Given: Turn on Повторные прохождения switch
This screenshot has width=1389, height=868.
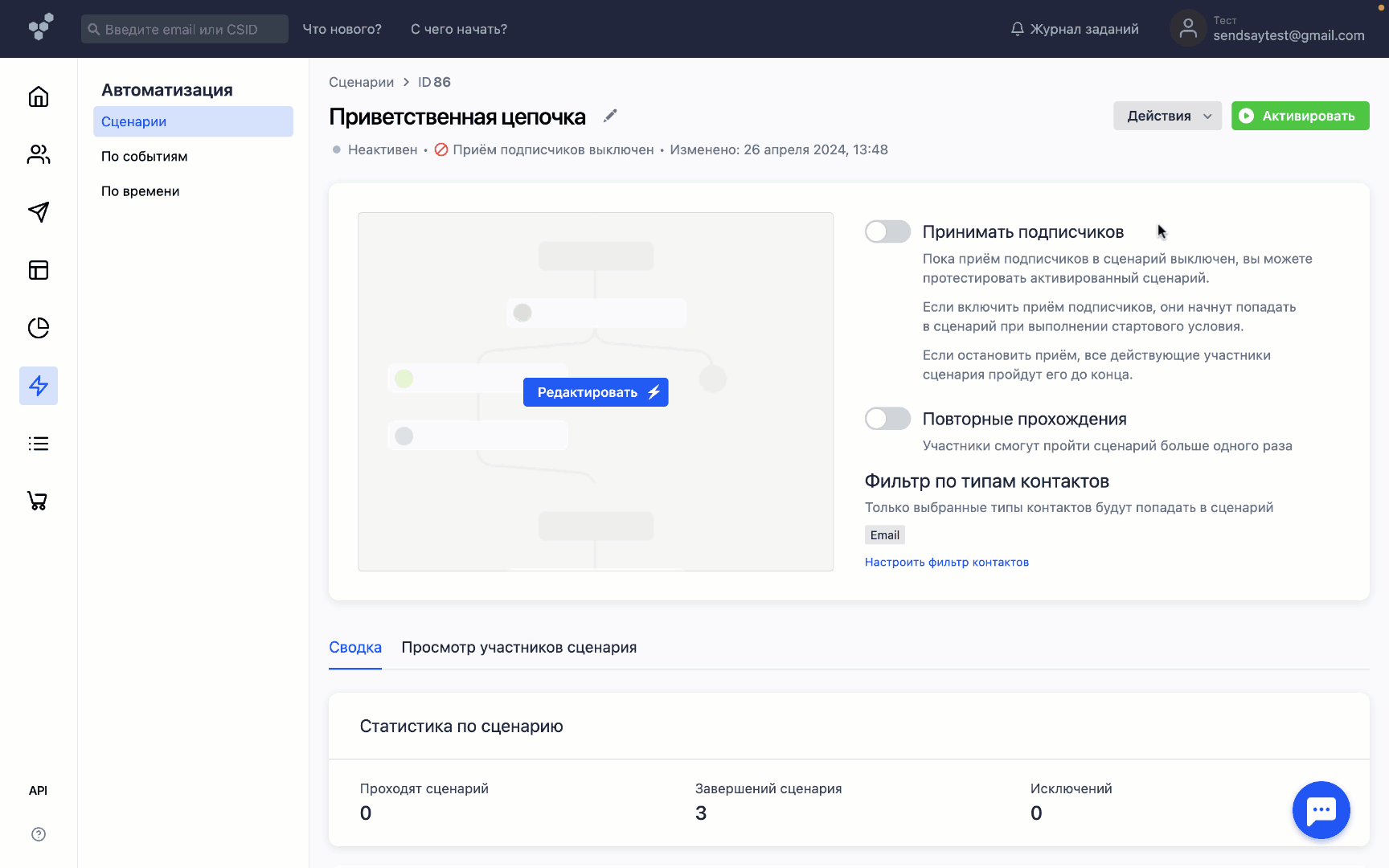Looking at the screenshot, I should click(x=887, y=419).
